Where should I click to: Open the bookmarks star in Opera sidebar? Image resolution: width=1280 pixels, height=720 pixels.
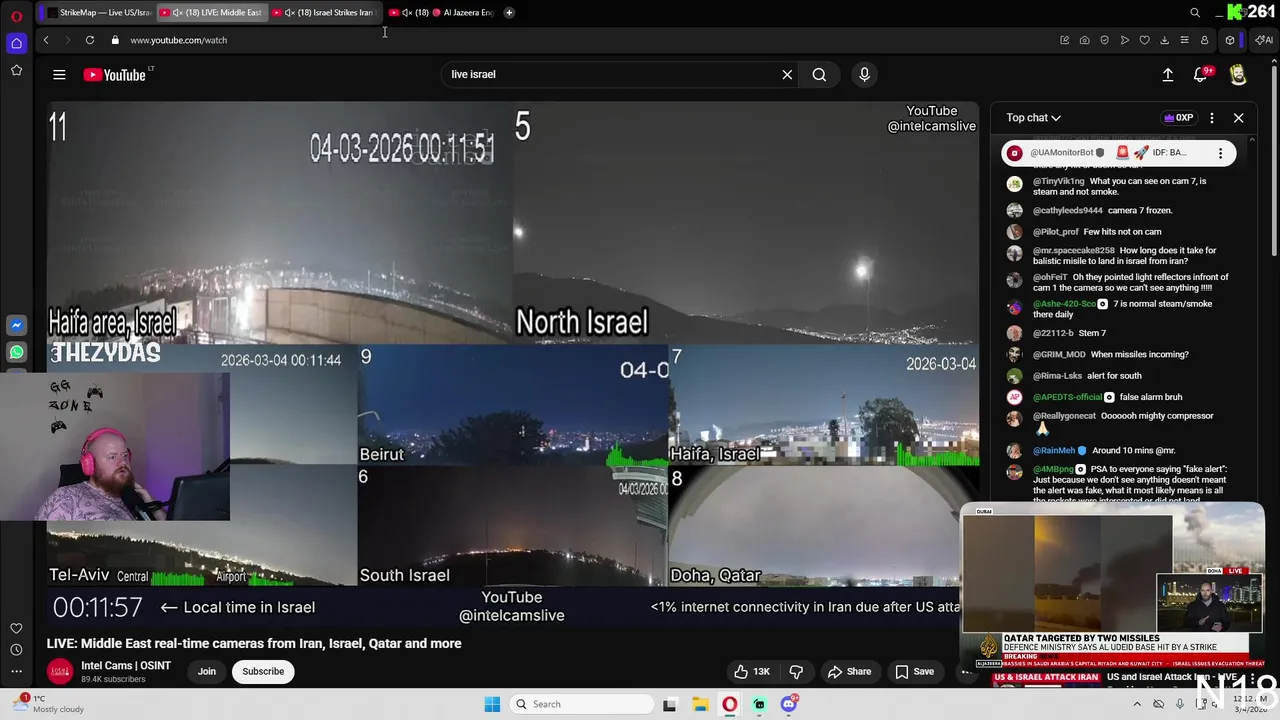pyautogui.click(x=16, y=70)
